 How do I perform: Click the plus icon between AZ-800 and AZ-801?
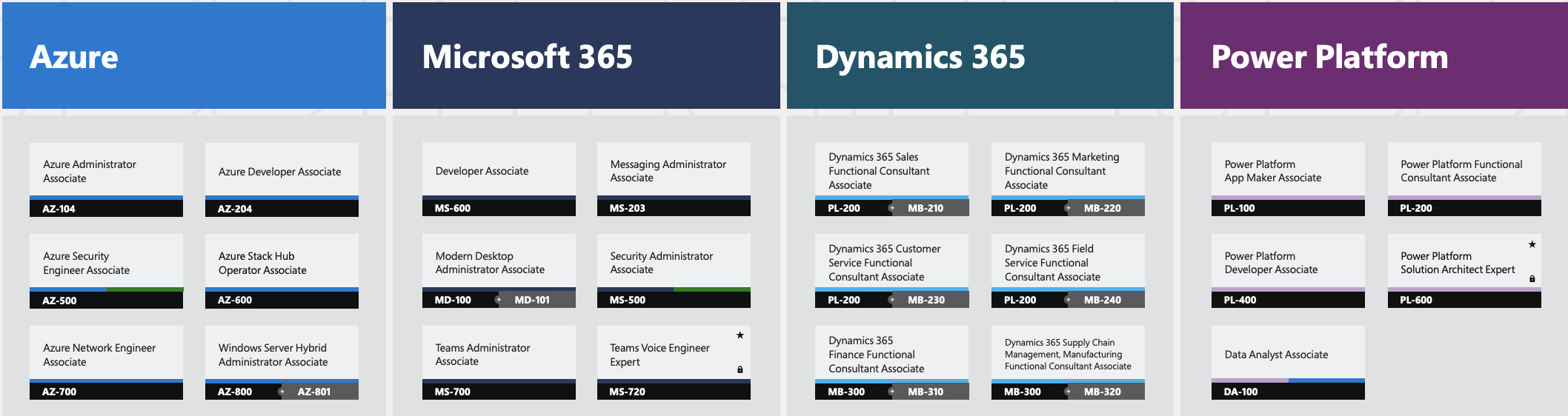pos(281,392)
